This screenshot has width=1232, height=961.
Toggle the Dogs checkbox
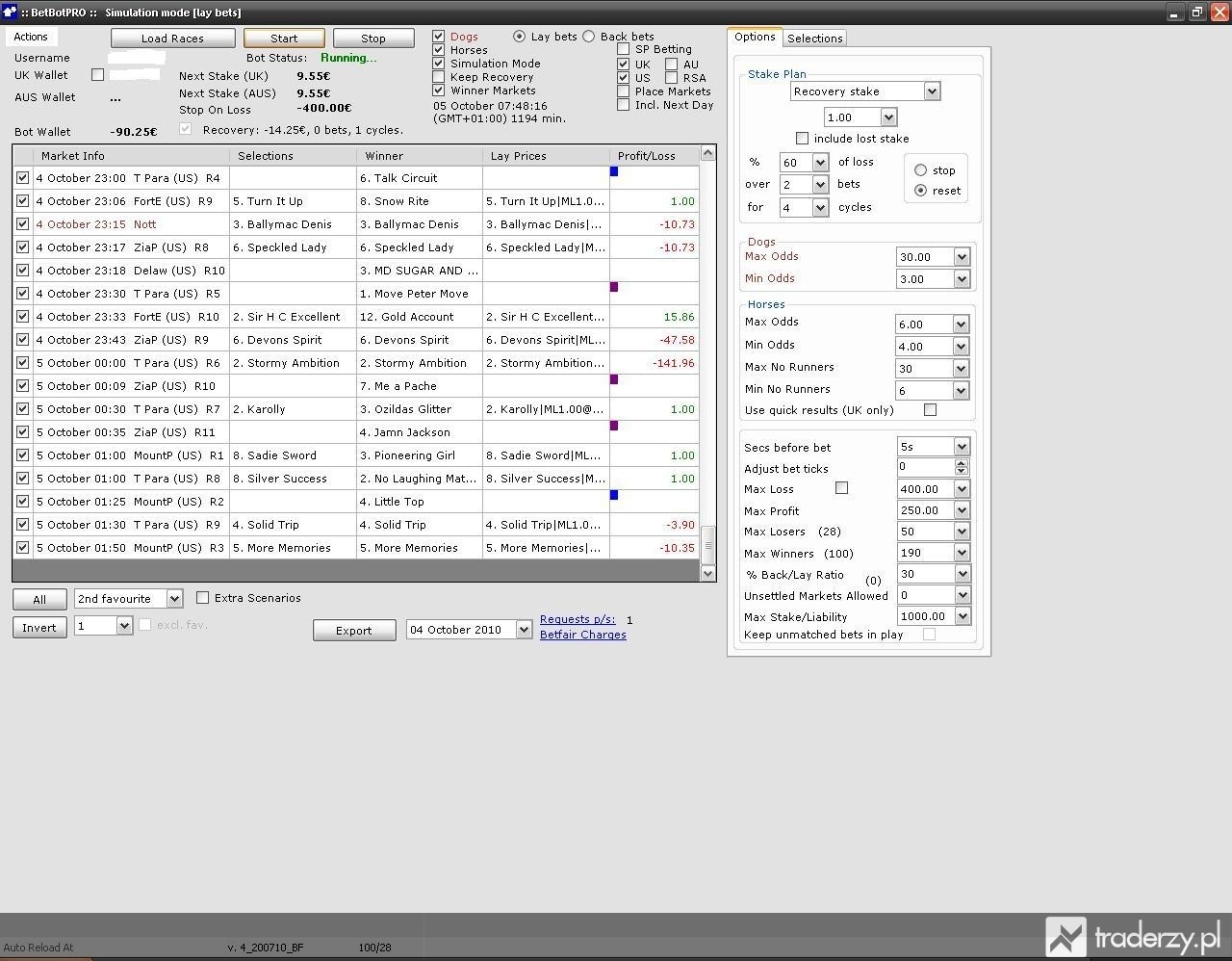coord(439,36)
